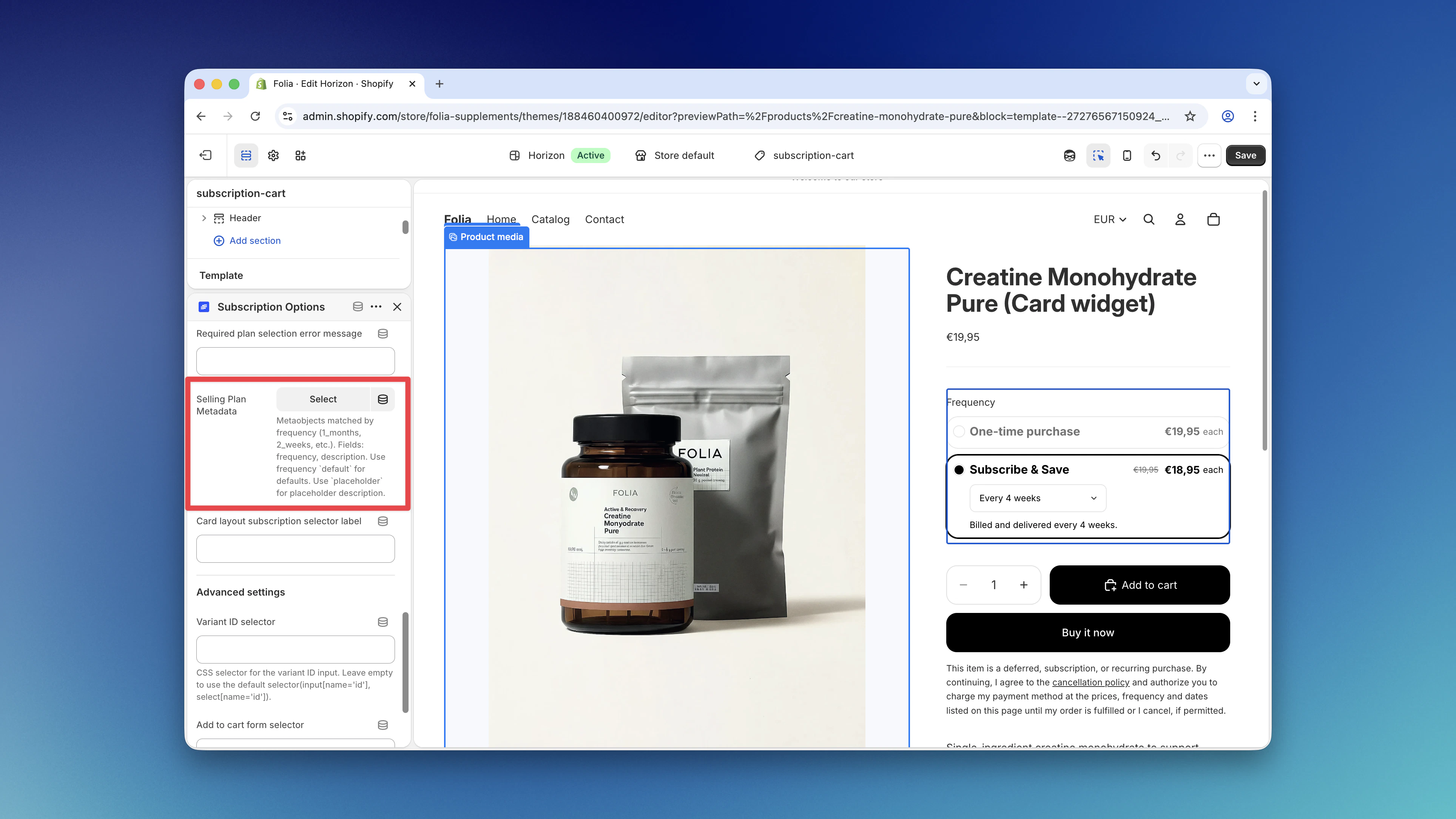Screen dimensions: 1456x819
Task: Open Theme settings gear icon
Action: pyautogui.click(x=273, y=155)
